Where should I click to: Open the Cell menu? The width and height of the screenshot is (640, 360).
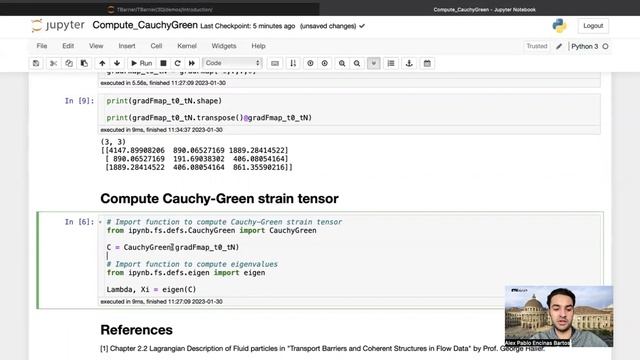[x=156, y=46]
